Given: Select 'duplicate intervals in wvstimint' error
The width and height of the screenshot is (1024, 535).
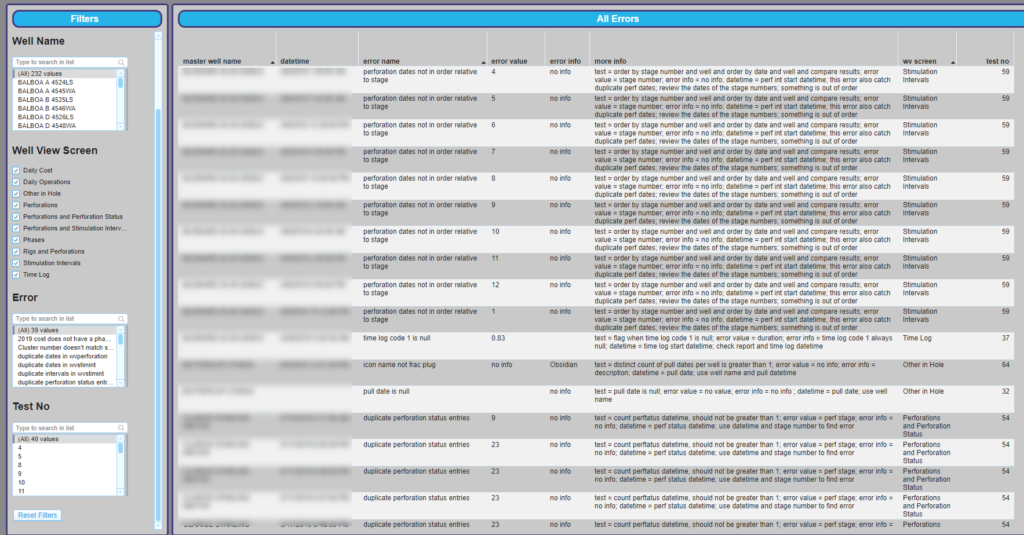Looking at the screenshot, I should pos(65,374).
